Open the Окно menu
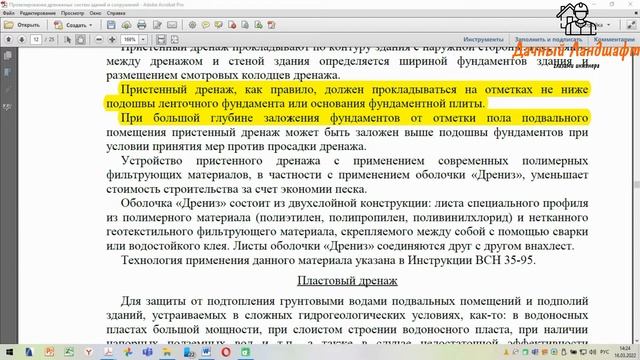Image resolution: width=640 pixels, height=360 pixels. click(95, 13)
